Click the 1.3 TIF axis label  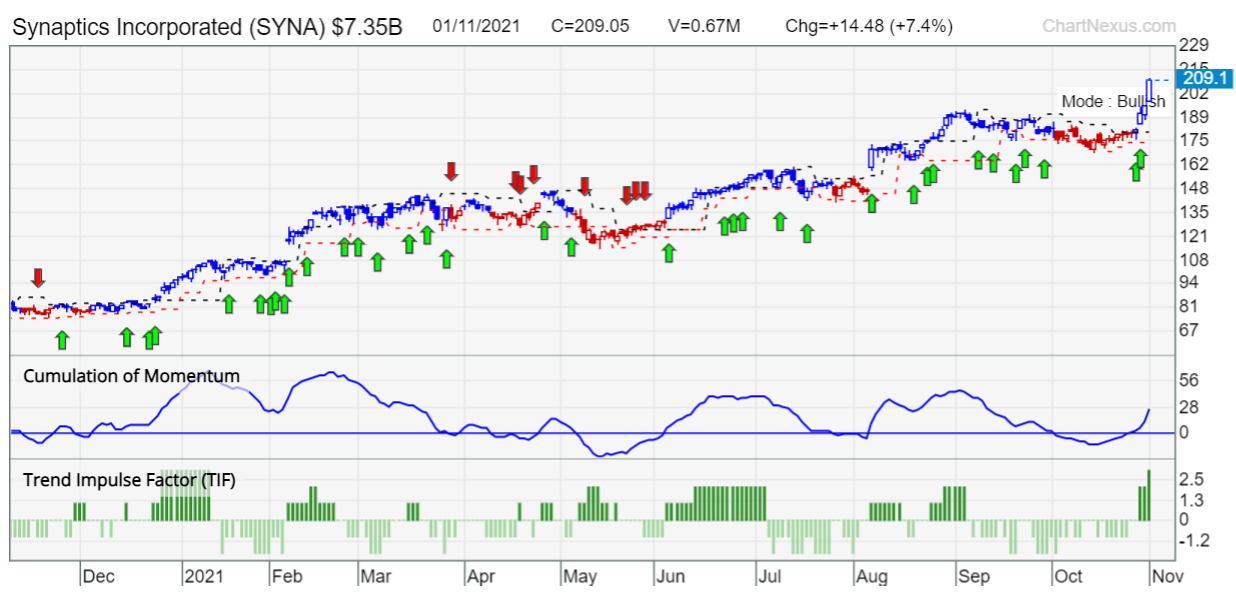point(1191,500)
